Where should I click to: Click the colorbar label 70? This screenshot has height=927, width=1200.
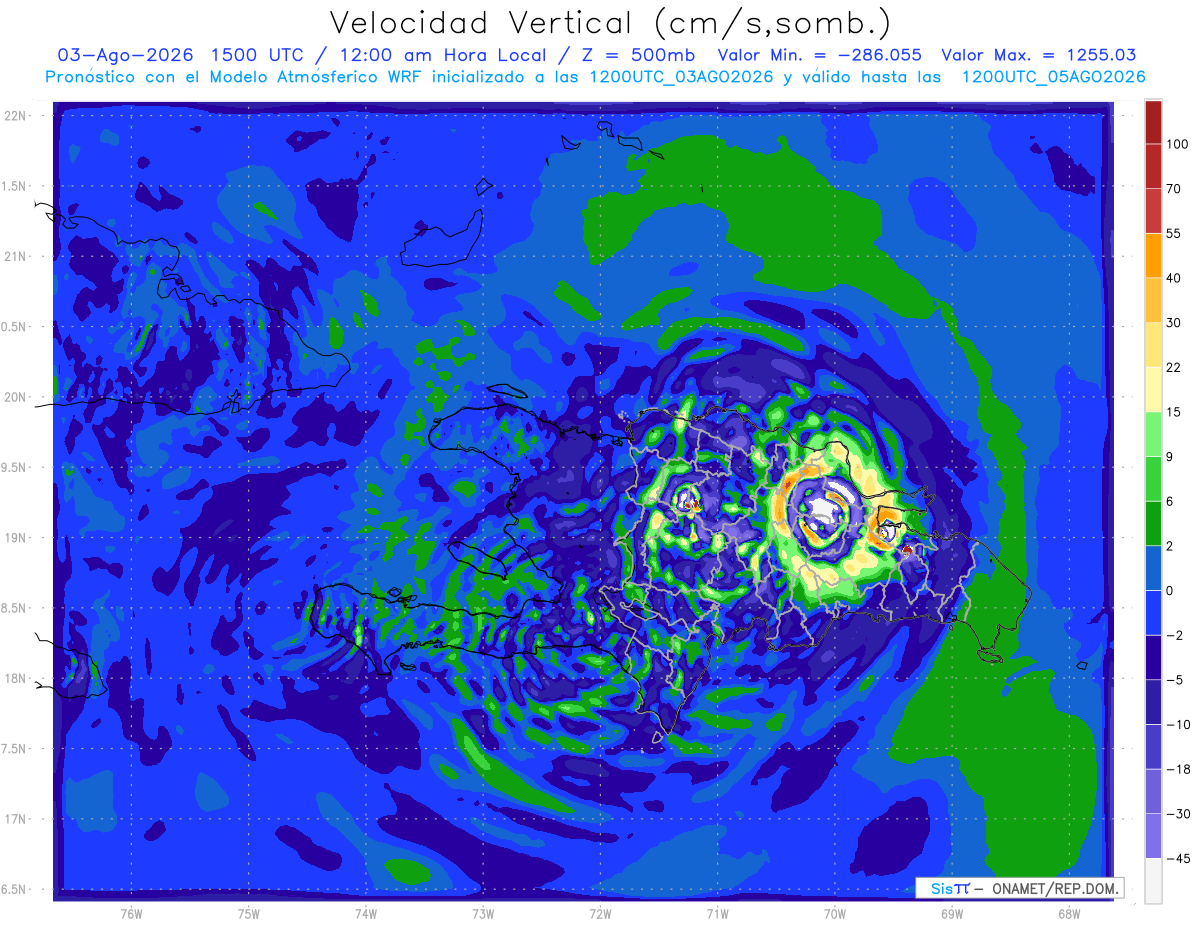coord(1174,188)
